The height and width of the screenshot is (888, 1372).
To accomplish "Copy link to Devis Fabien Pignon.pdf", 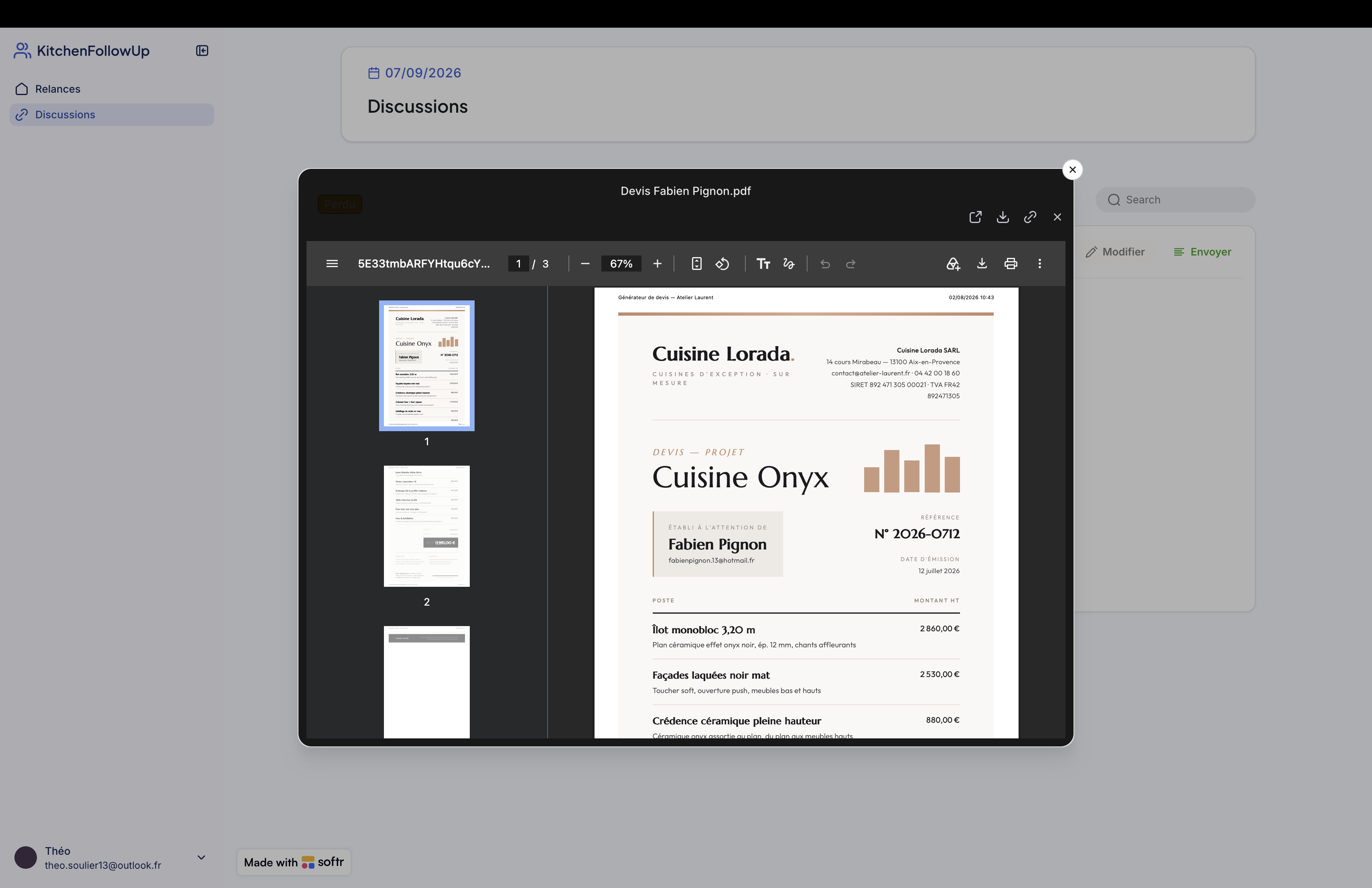I will click(x=1030, y=217).
